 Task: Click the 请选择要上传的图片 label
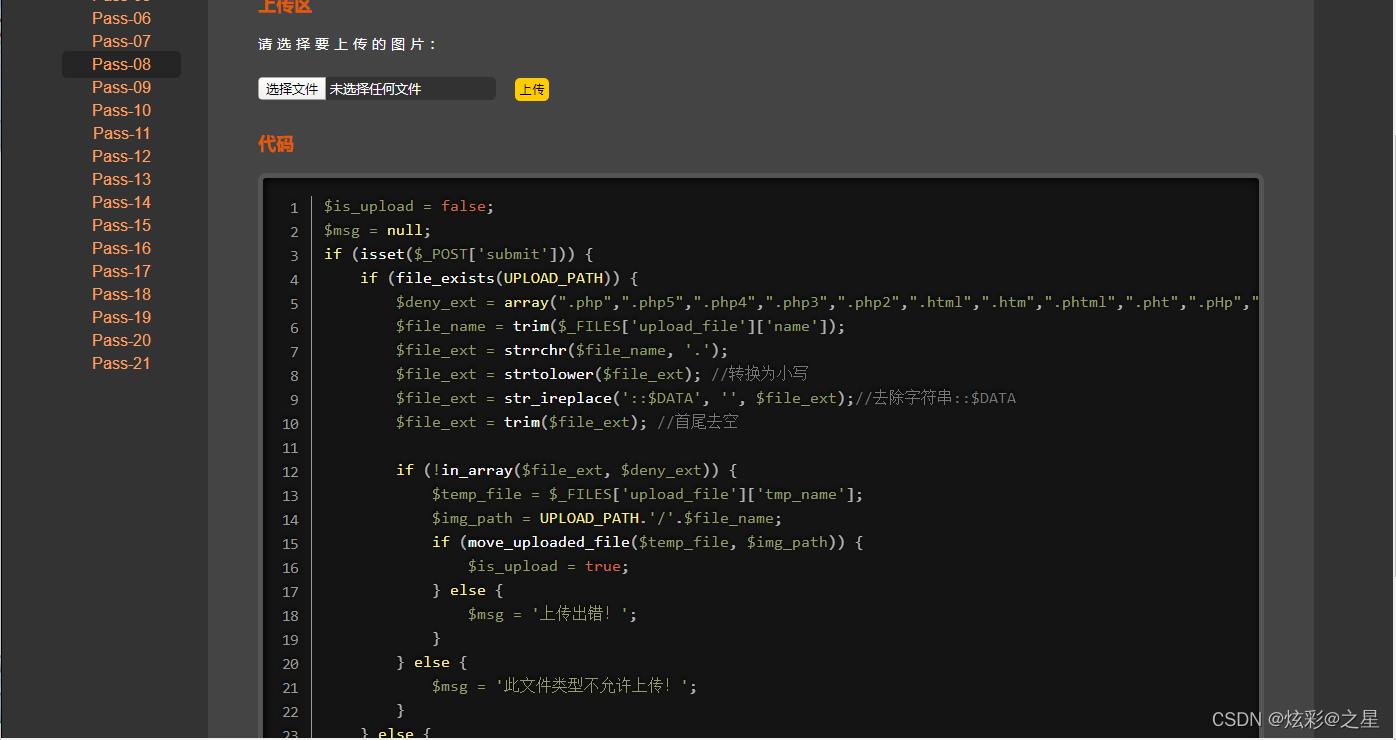(348, 45)
